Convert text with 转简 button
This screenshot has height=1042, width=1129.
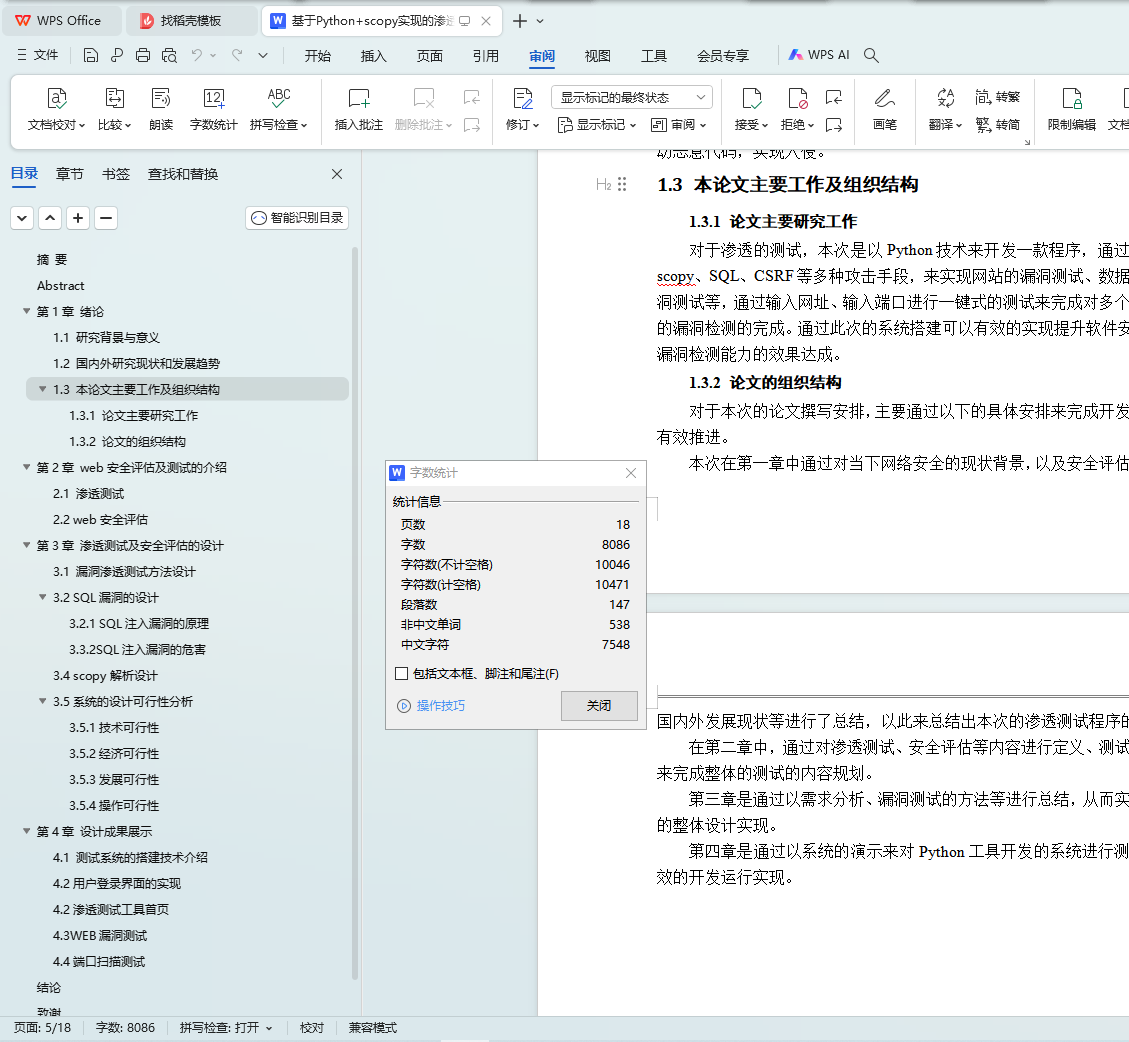click(997, 125)
